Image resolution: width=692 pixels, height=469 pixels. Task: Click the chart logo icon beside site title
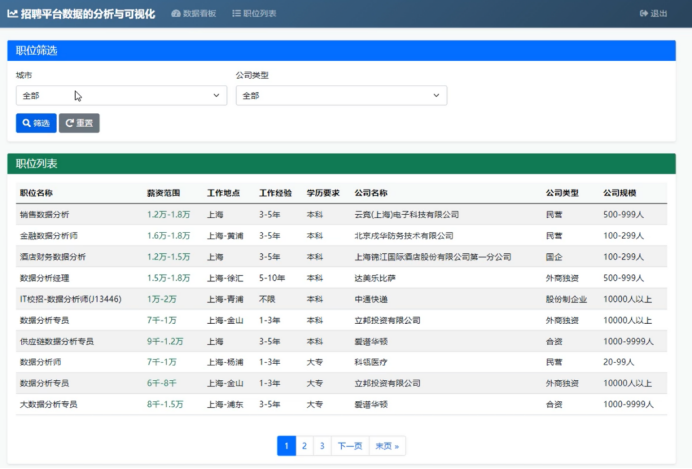(x=12, y=14)
